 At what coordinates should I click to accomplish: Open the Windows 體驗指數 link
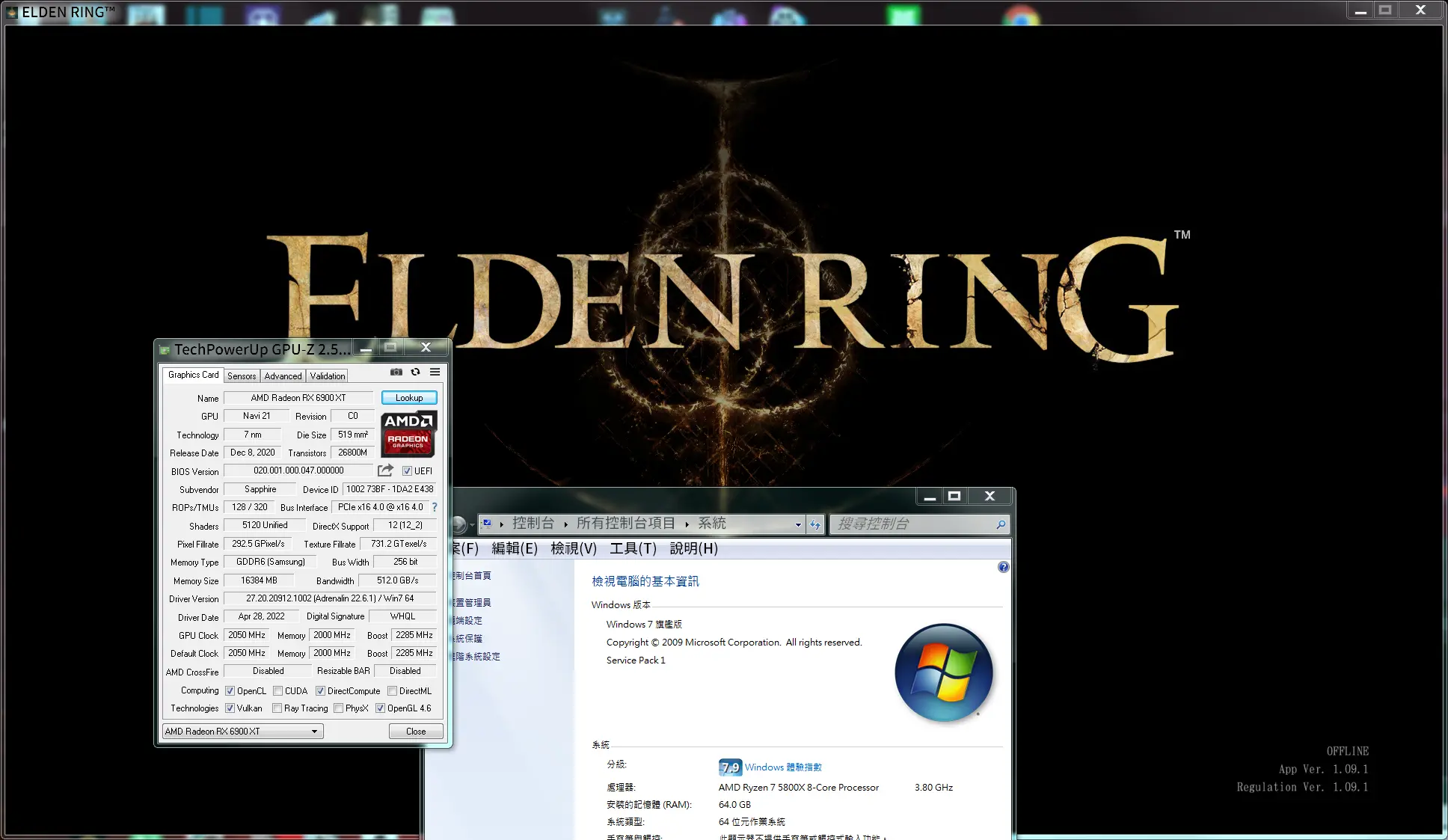[783, 767]
